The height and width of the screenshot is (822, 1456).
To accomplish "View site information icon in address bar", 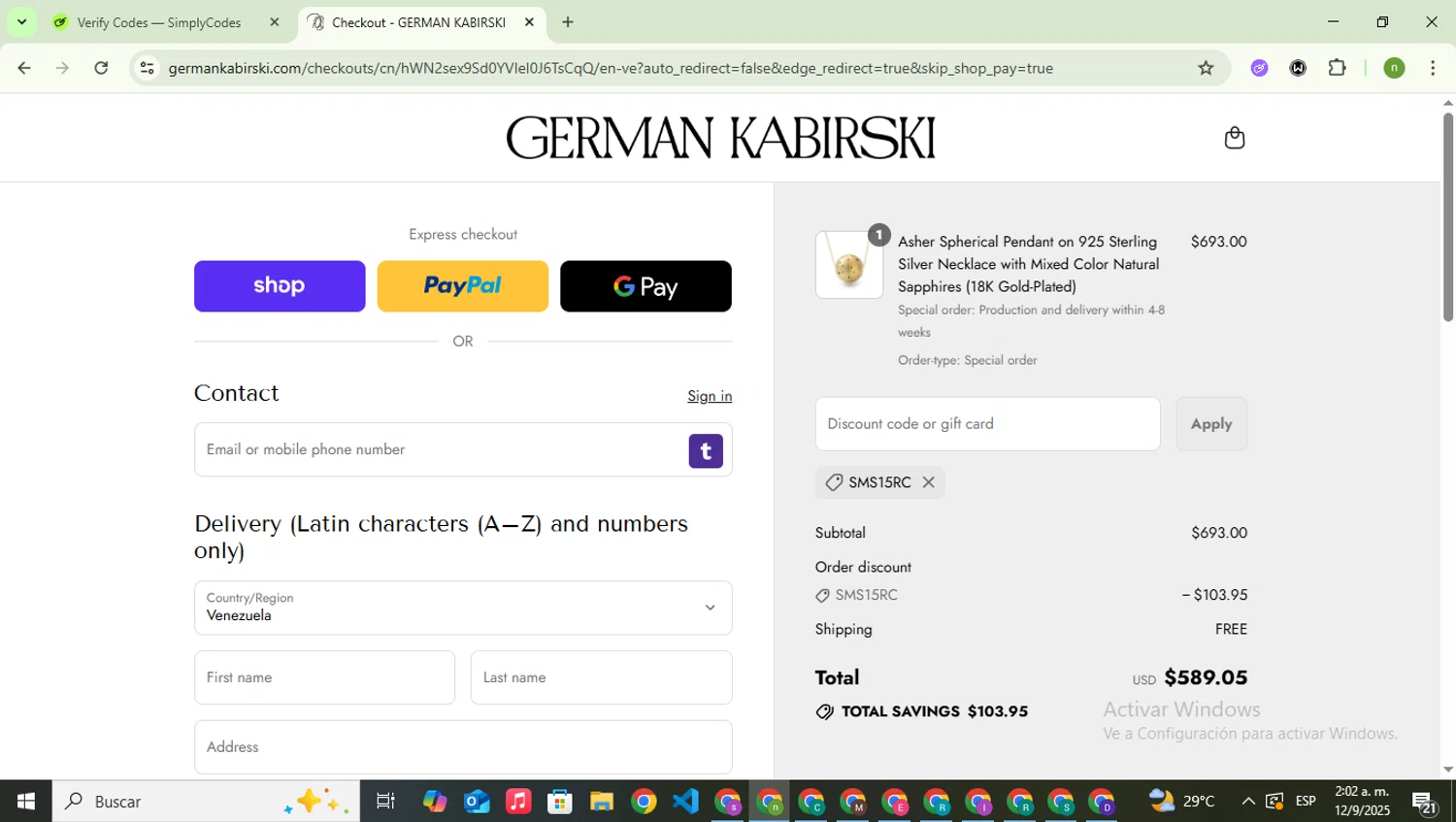I will click(x=147, y=68).
